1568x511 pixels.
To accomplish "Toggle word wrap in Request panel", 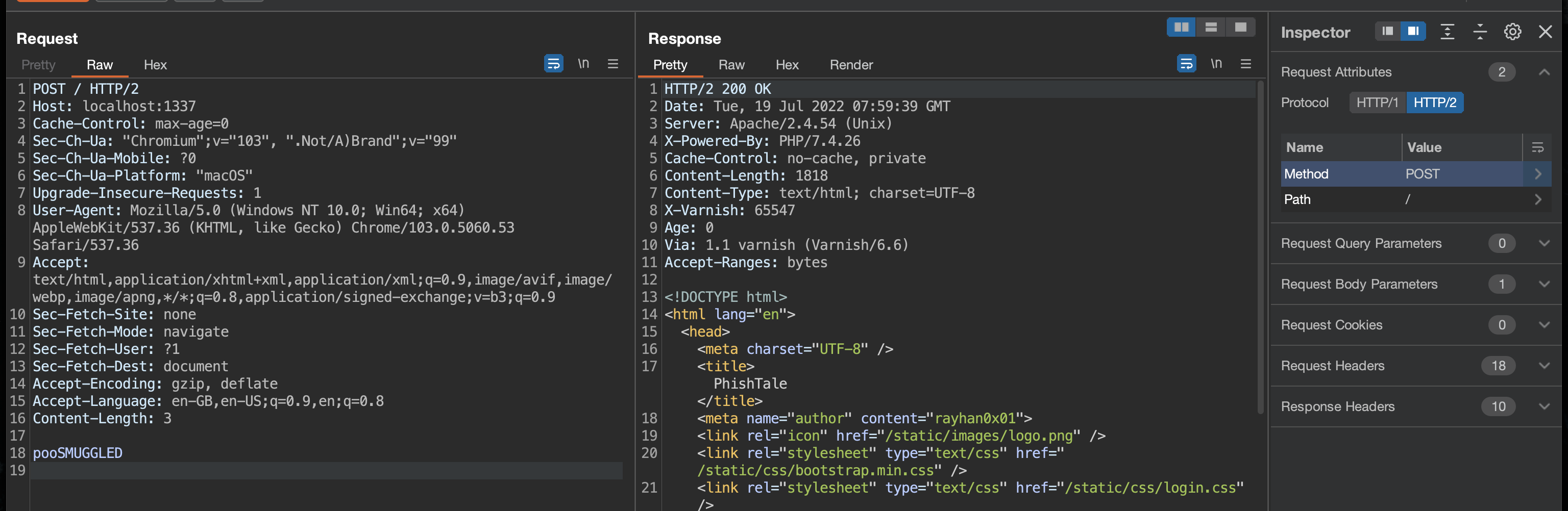I will point(553,64).
